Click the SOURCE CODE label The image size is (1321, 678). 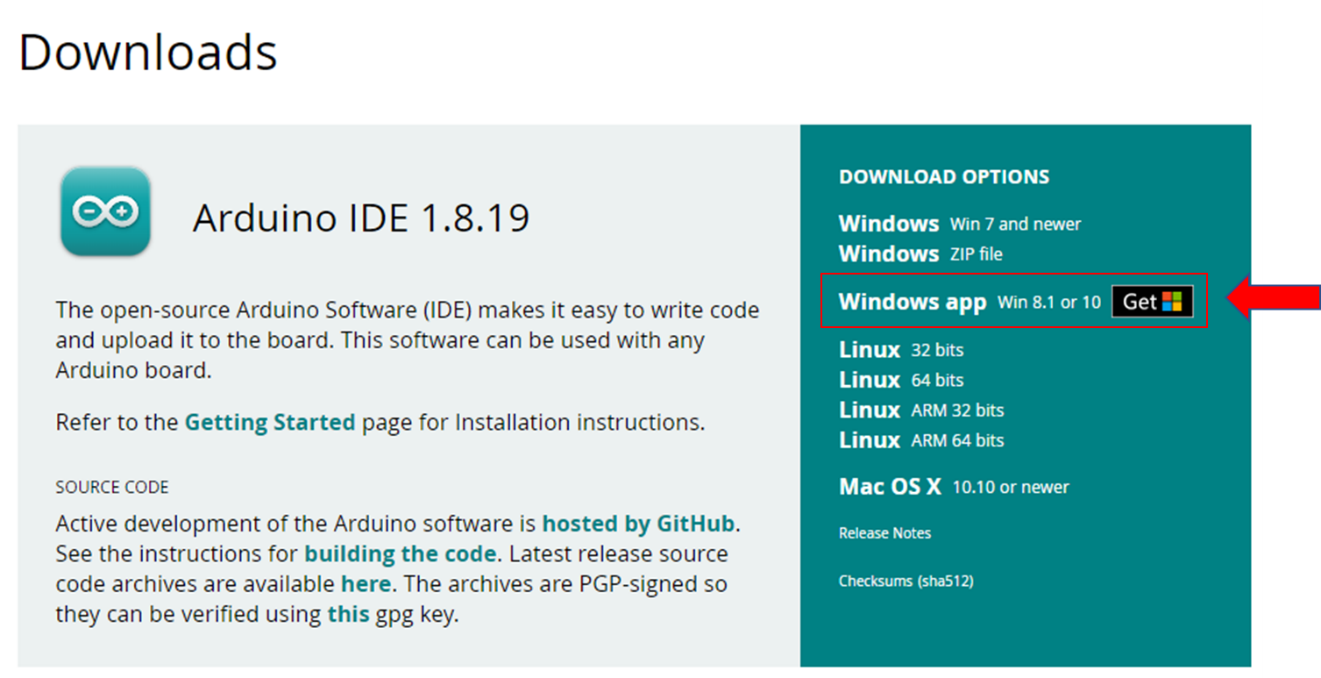tap(112, 487)
